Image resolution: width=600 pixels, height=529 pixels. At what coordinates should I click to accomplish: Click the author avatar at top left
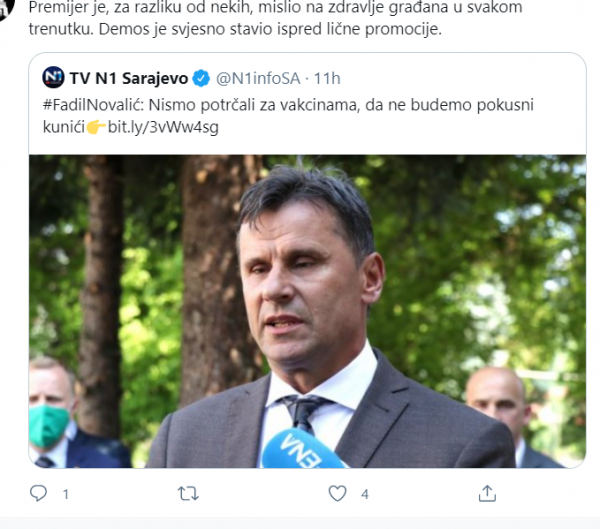[x=7, y=10]
